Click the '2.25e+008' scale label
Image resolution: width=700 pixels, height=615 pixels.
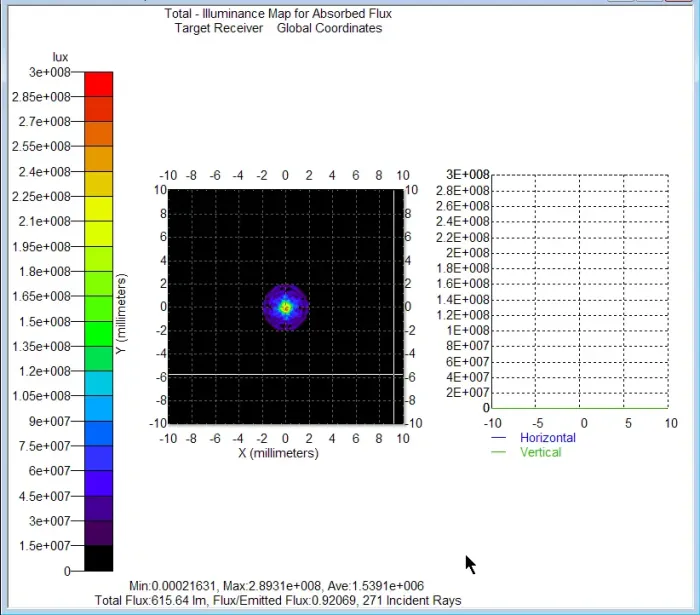[41, 197]
